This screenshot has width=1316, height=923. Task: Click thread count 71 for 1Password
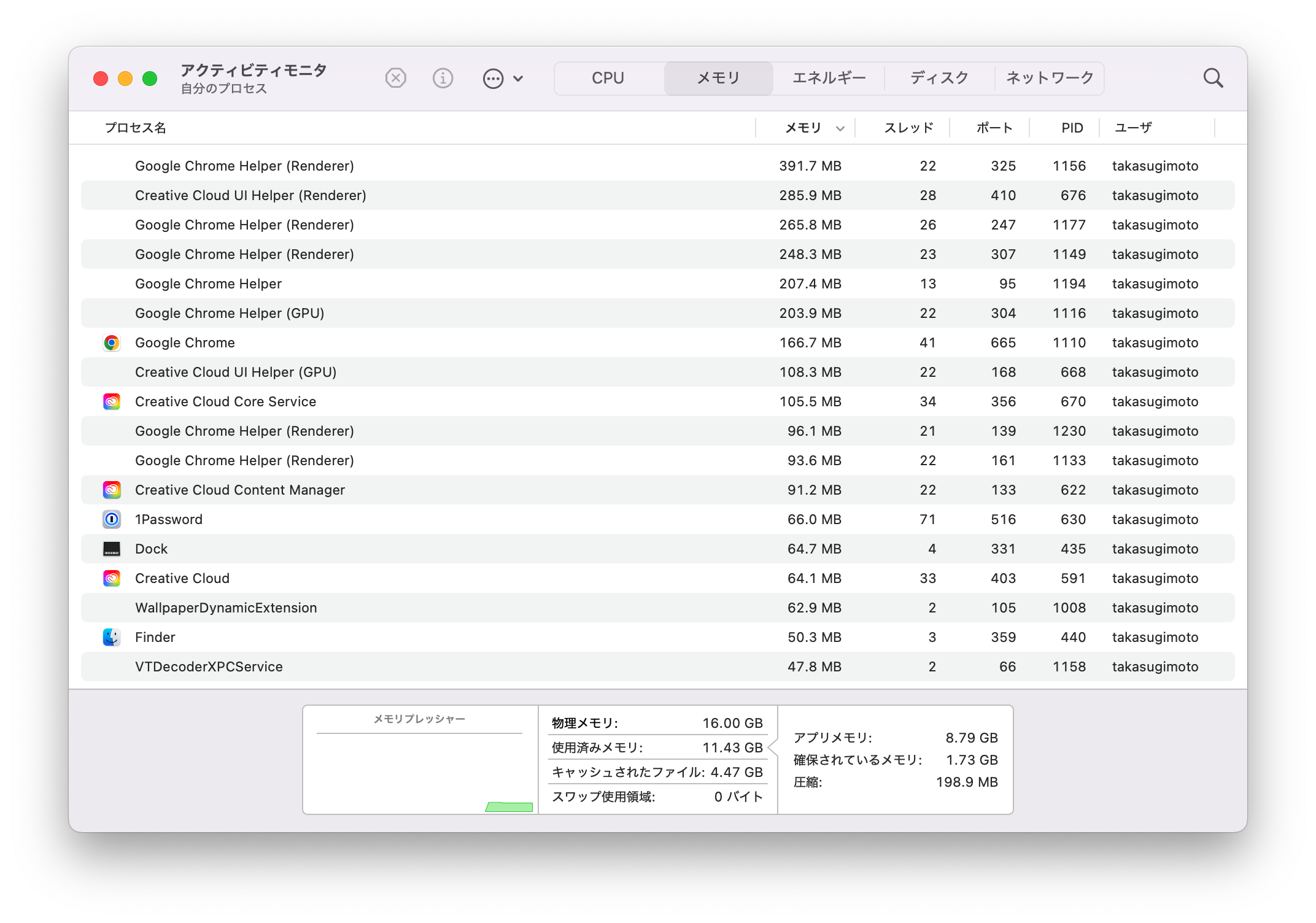tap(927, 519)
